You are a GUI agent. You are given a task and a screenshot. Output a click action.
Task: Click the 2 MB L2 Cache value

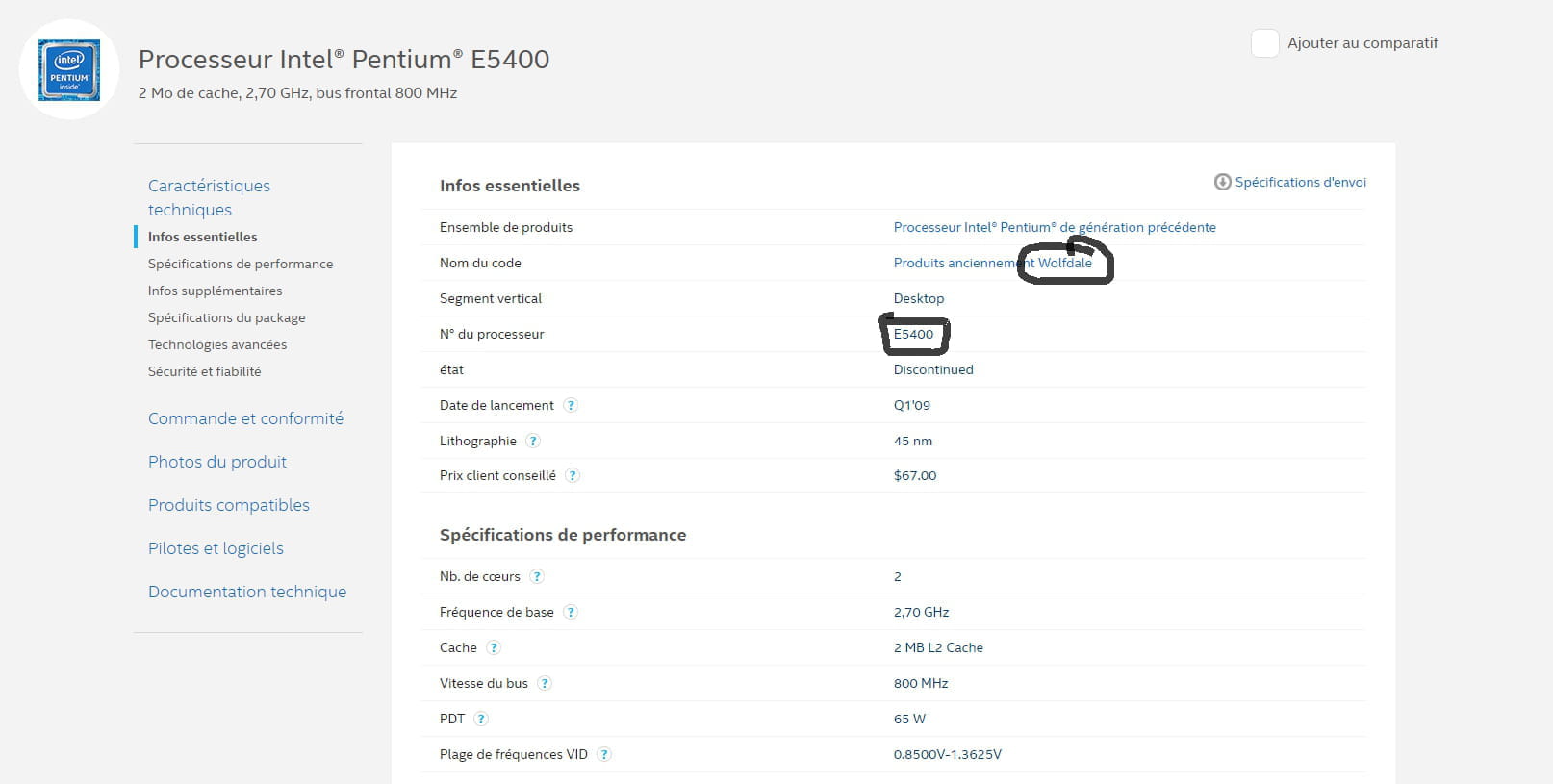click(x=938, y=647)
